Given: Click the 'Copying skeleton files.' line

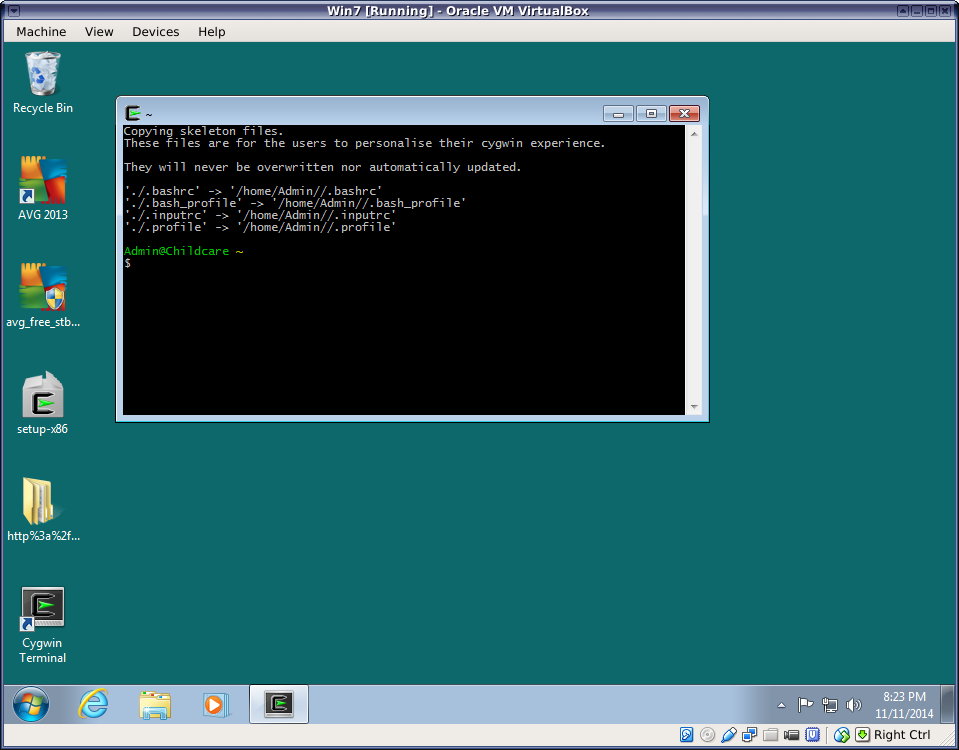Looking at the screenshot, I should tap(204, 131).
